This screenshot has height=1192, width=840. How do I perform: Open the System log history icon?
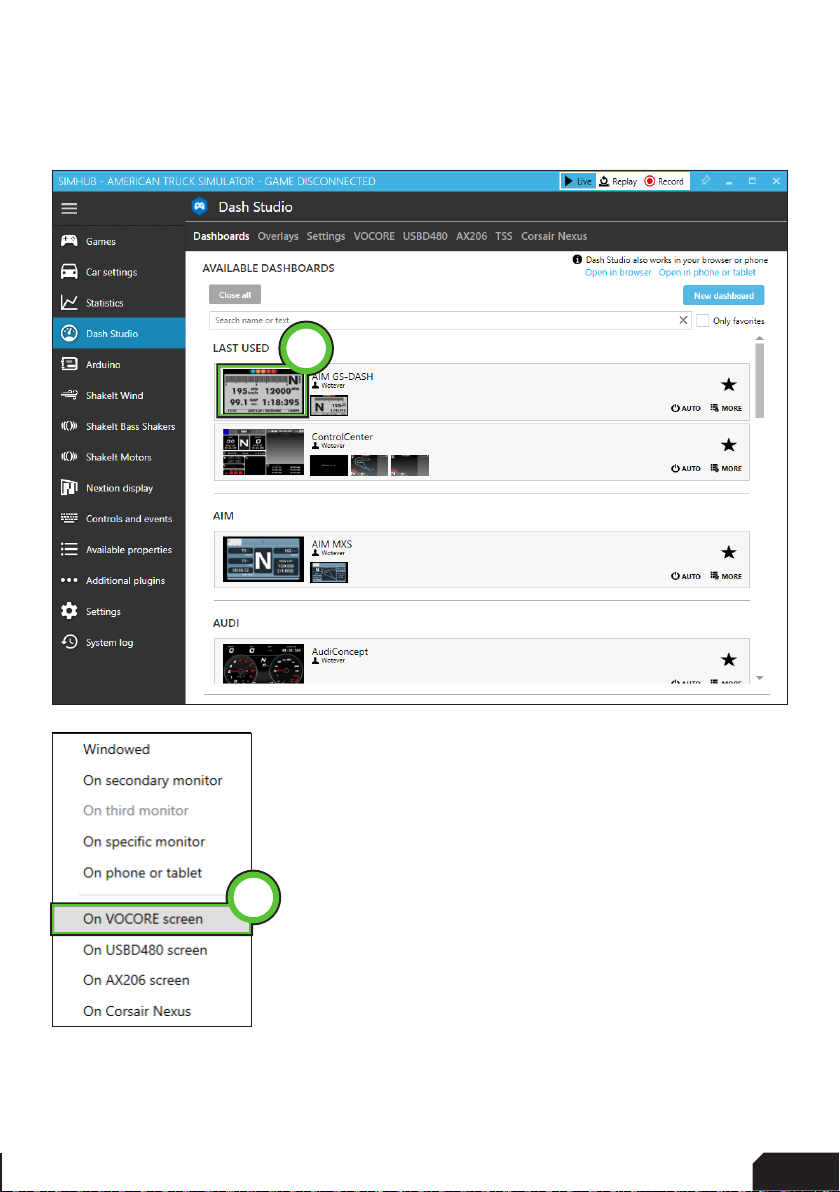pyautogui.click(x=69, y=642)
